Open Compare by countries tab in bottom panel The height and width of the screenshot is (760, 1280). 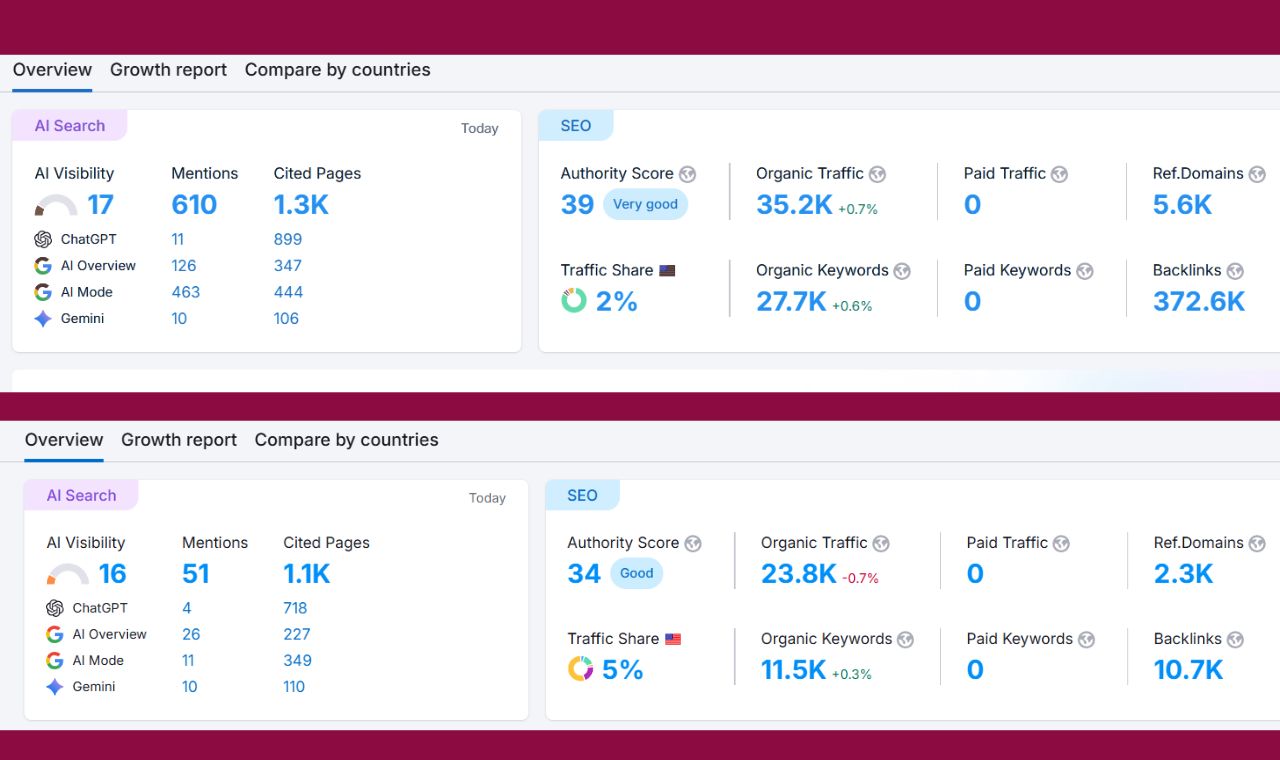[x=346, y=440]
